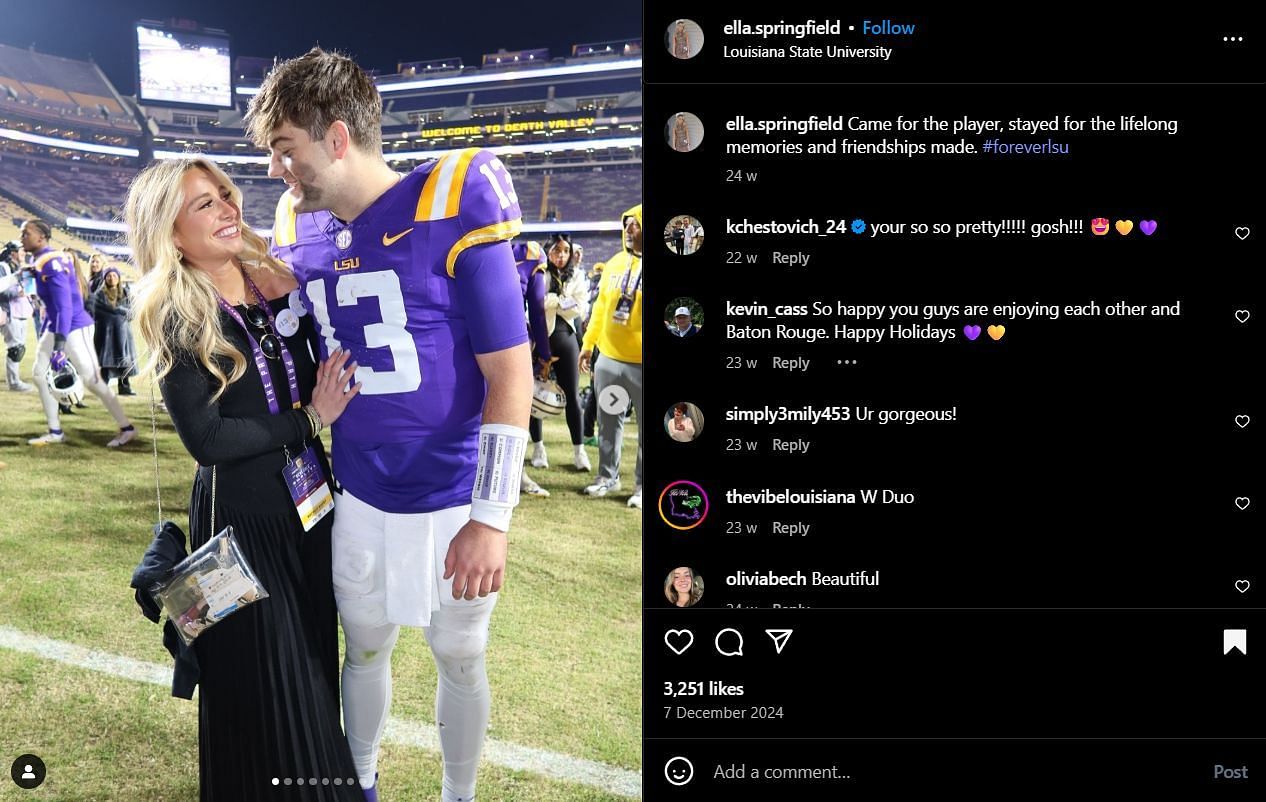The width and height of the screenshot is (1266, 802).
Task: Open thevibelouisiana's profile avatar
Action: point(684,504)
